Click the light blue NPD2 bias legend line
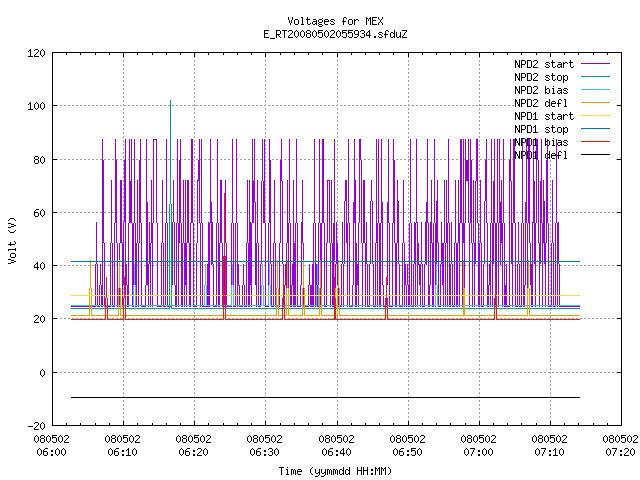The image size is (640, 480). point(595,90)
